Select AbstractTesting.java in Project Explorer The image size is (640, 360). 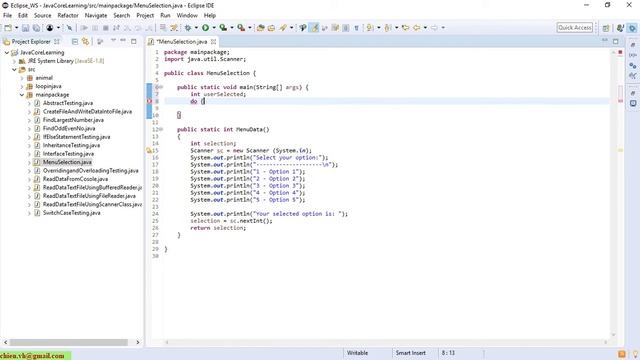pyautogui.click(x=68, y=103)
